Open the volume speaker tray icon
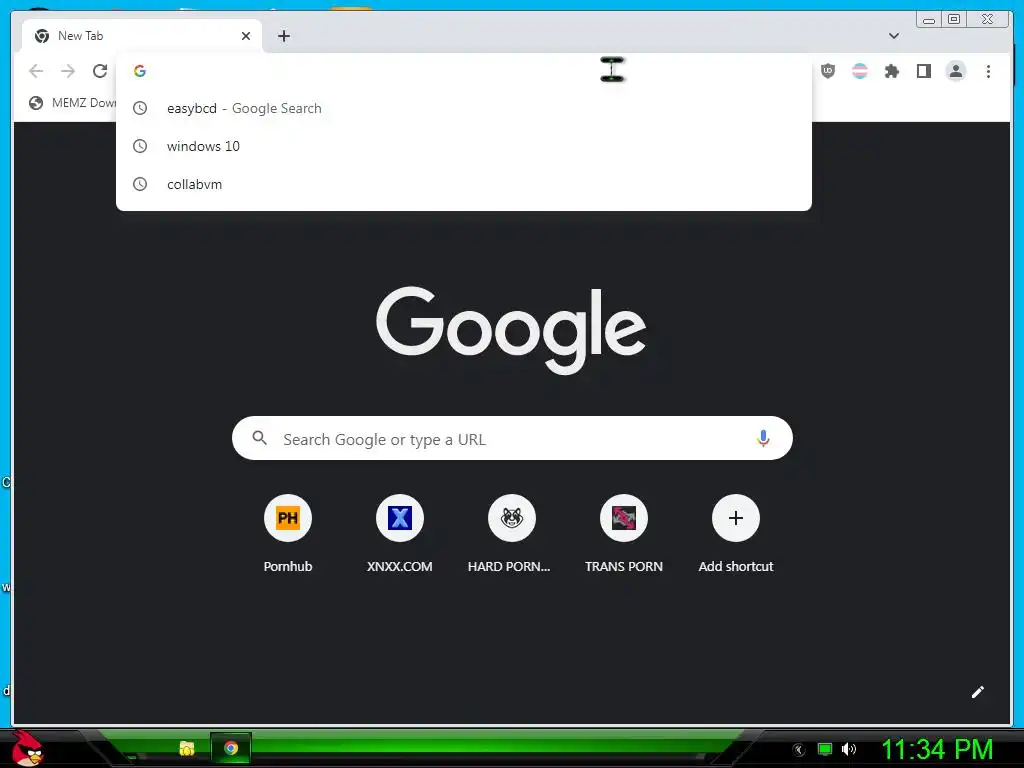Screen dimensions: 1024x768 coord(848,749)
